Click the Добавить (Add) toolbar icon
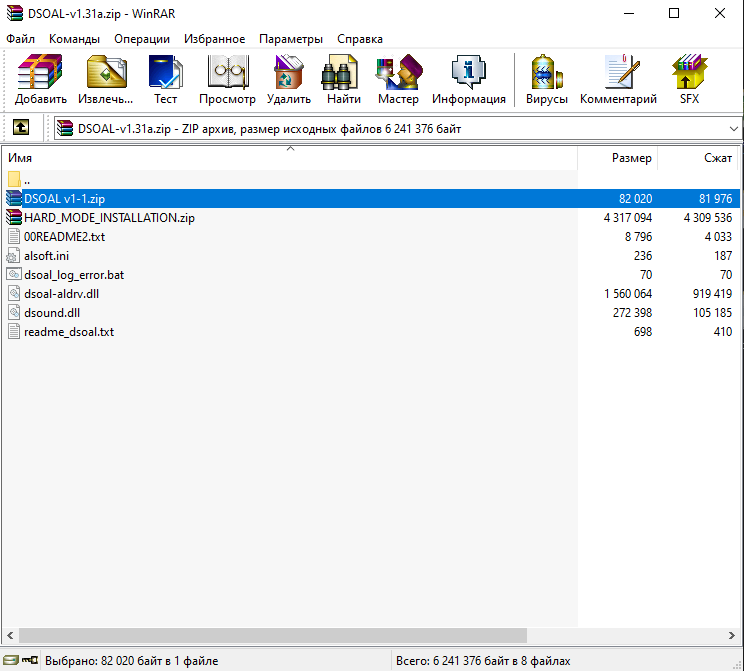 tap(40, 80)
